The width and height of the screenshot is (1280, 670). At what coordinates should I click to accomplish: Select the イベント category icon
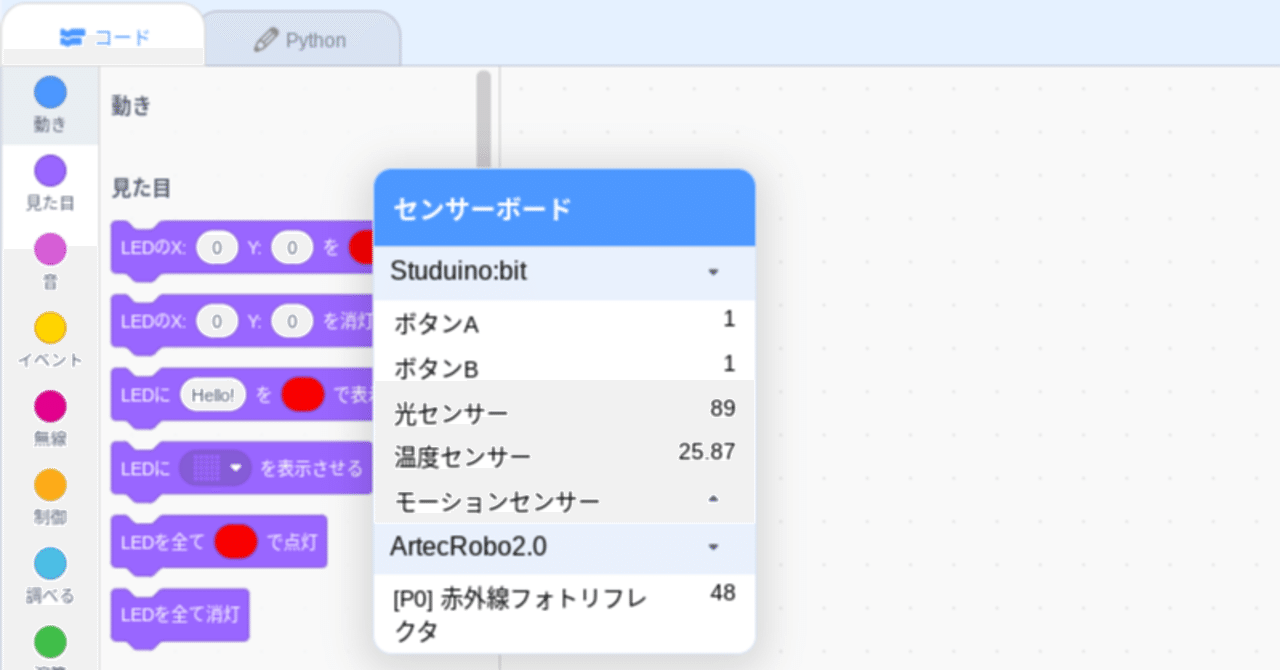click(x=49, y=327)
